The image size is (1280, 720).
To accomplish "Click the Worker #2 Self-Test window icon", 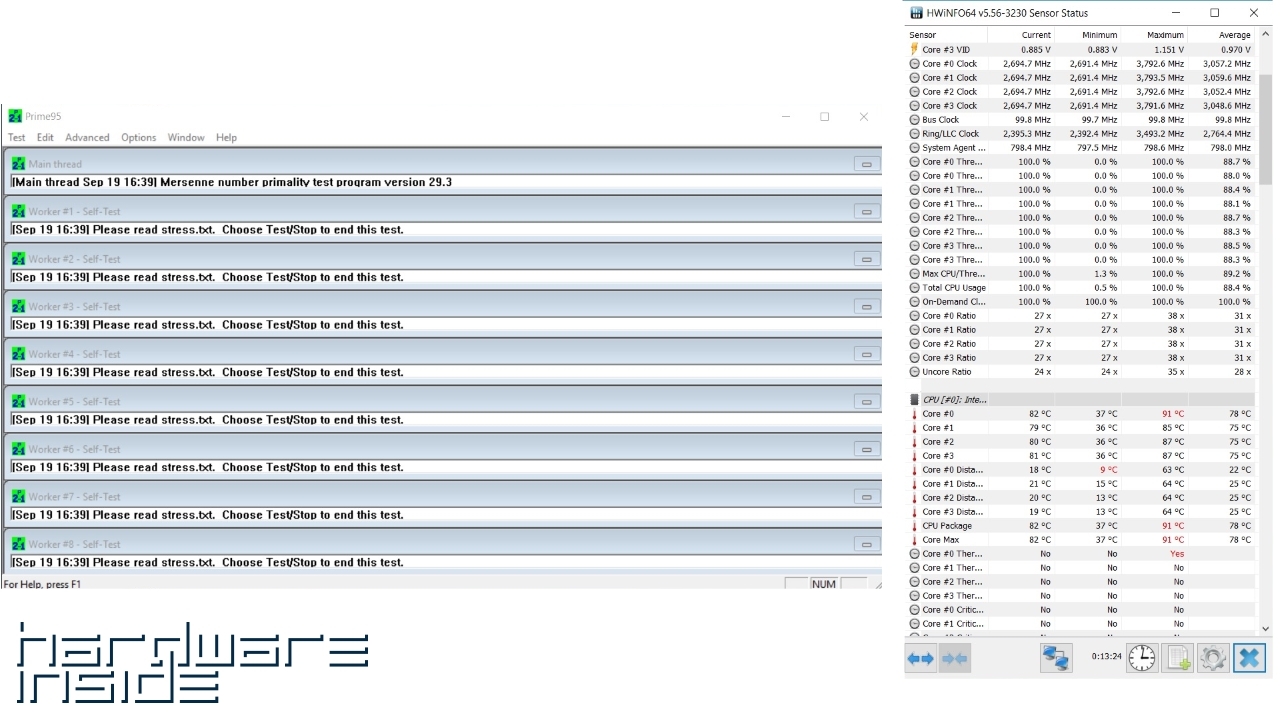I will click(18, 259).
